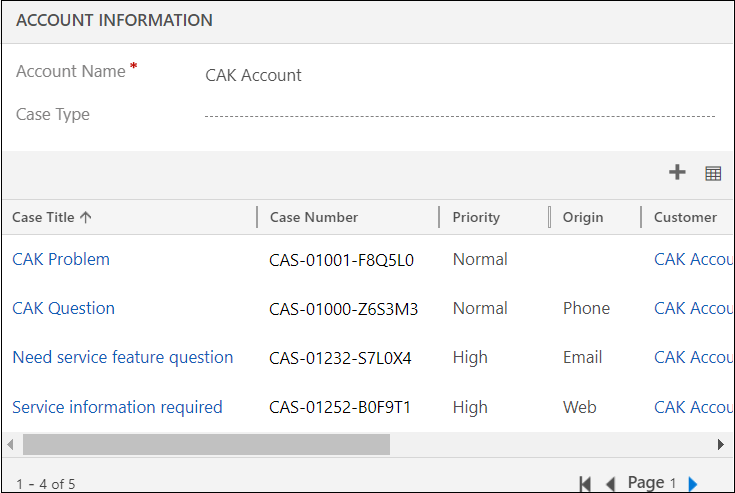Open the grid view icon above table
Screen dimensions: 735x493
click(713, 173)
